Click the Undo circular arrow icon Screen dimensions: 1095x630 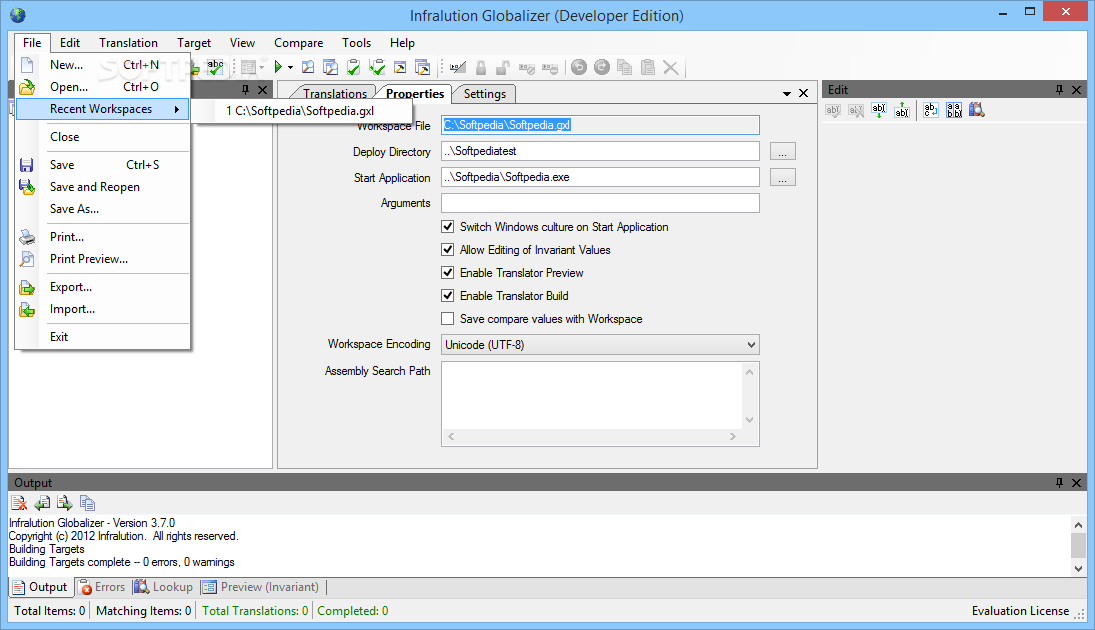(579, 67)
